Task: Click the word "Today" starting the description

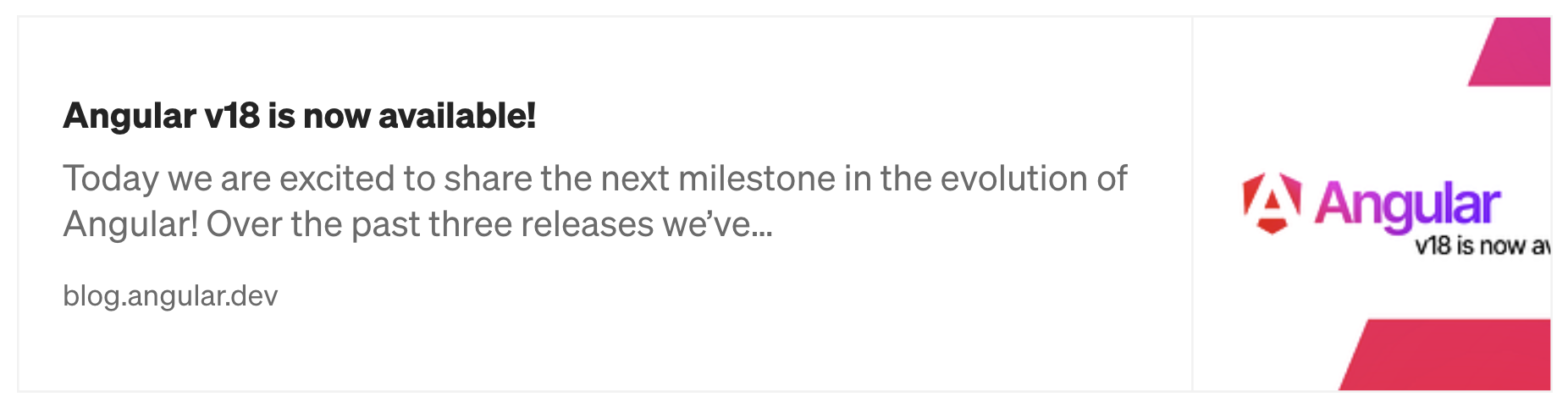Action: tap(111, 179)
